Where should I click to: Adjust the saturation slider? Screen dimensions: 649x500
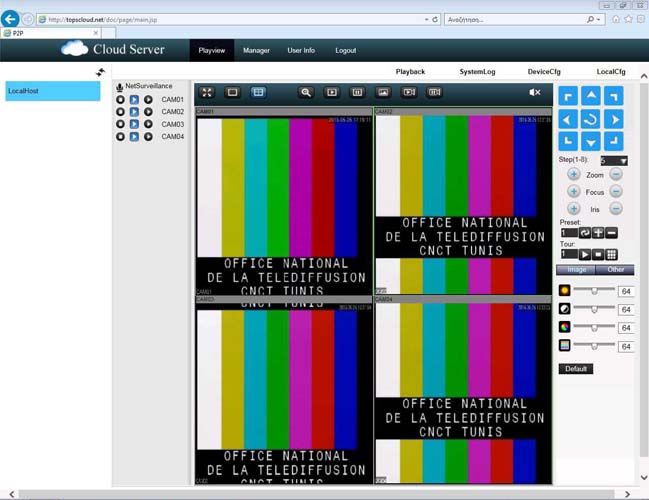click(594, 327)
